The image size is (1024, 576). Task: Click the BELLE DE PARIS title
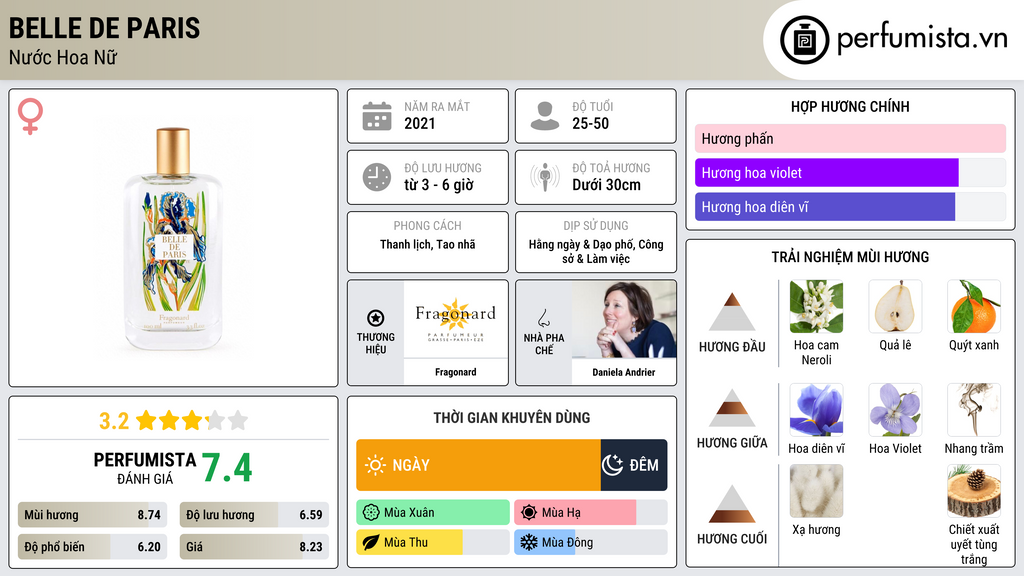tap(104, 28)
